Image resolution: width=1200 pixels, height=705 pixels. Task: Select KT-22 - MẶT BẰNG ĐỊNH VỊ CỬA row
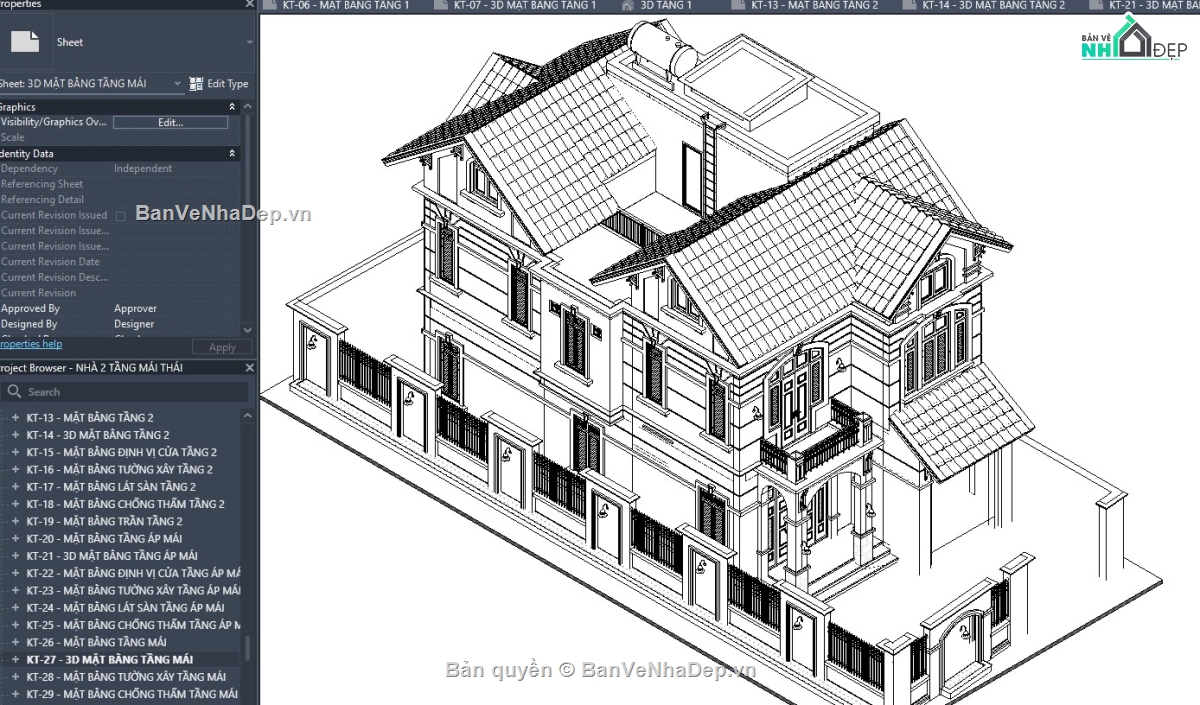coord(133,573)
